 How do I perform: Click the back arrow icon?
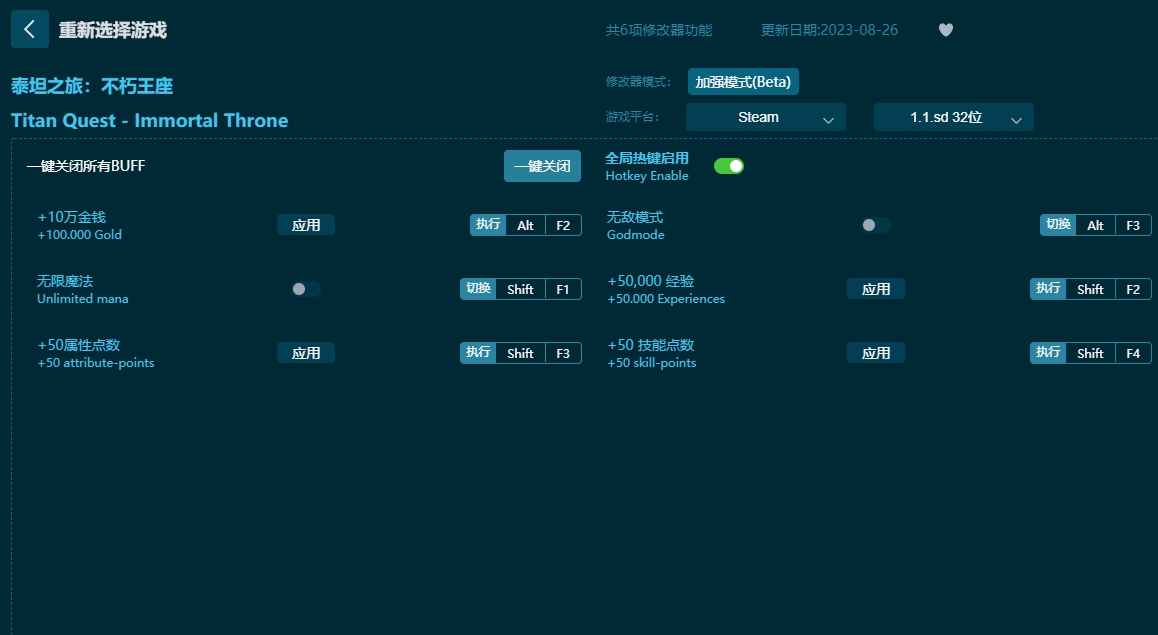(29, 30)
